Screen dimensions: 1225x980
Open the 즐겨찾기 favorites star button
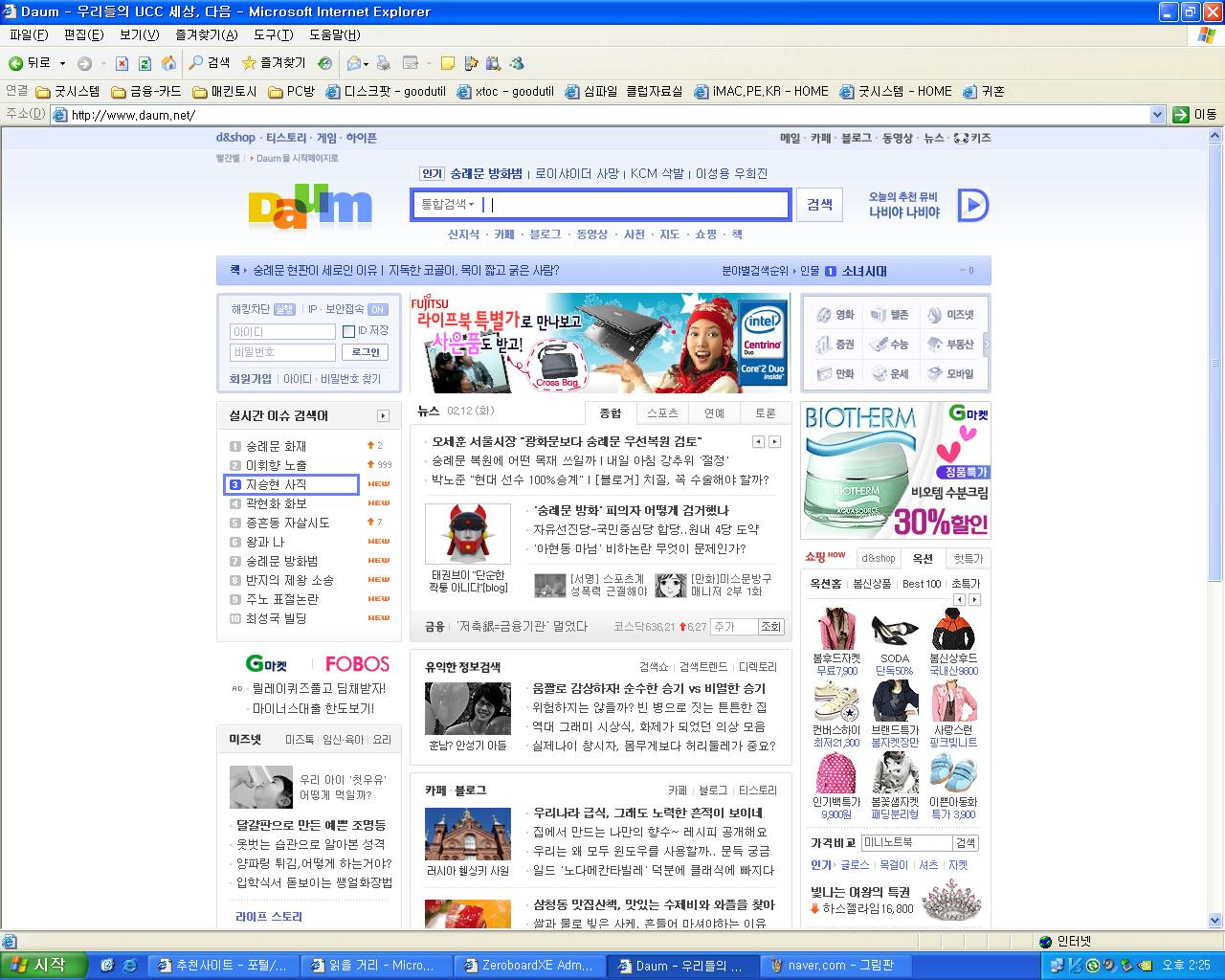(274, 63)
